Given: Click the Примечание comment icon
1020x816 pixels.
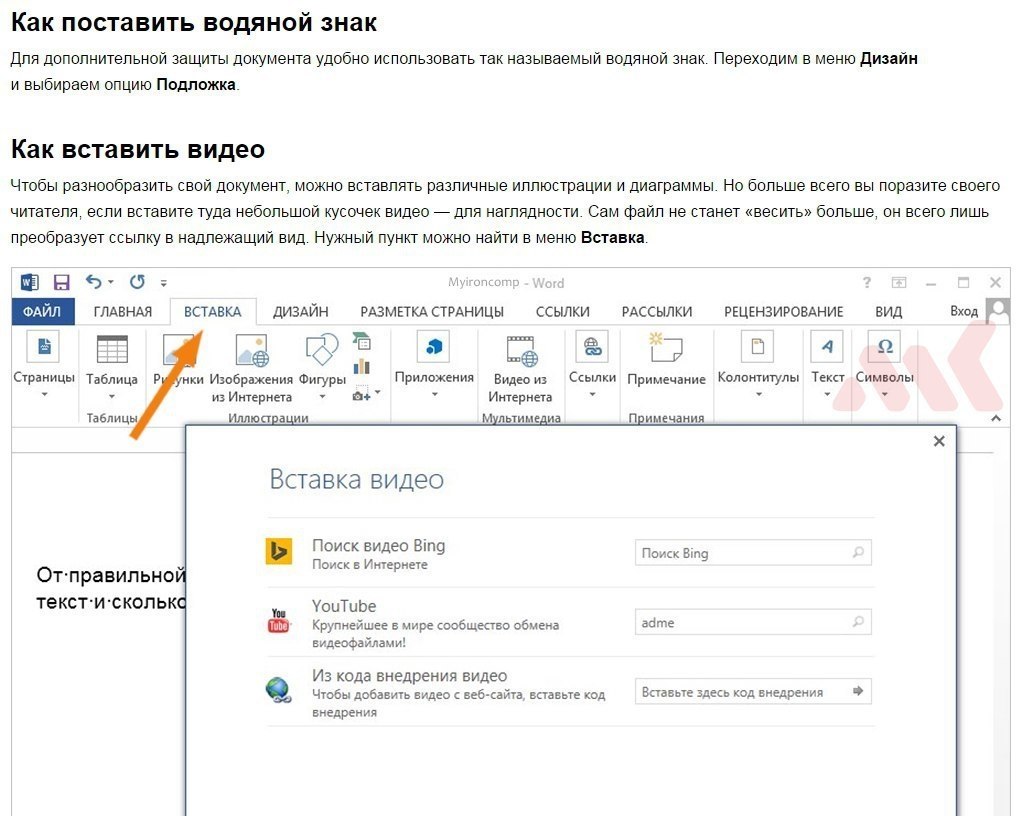Looking at the screenshot, I should click(x=666, y=347).
